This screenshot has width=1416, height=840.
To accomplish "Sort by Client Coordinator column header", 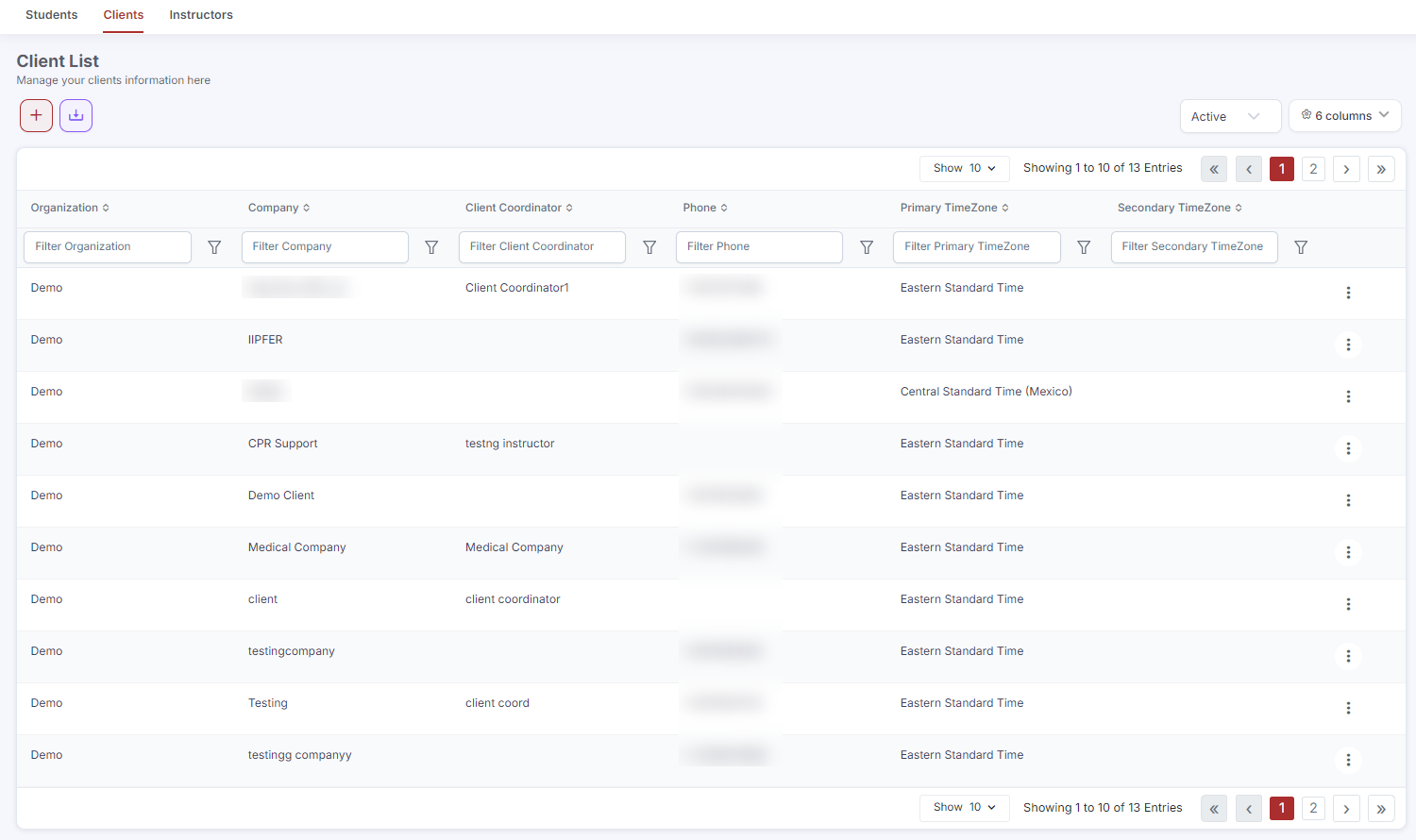I will (x=519, y=208).
